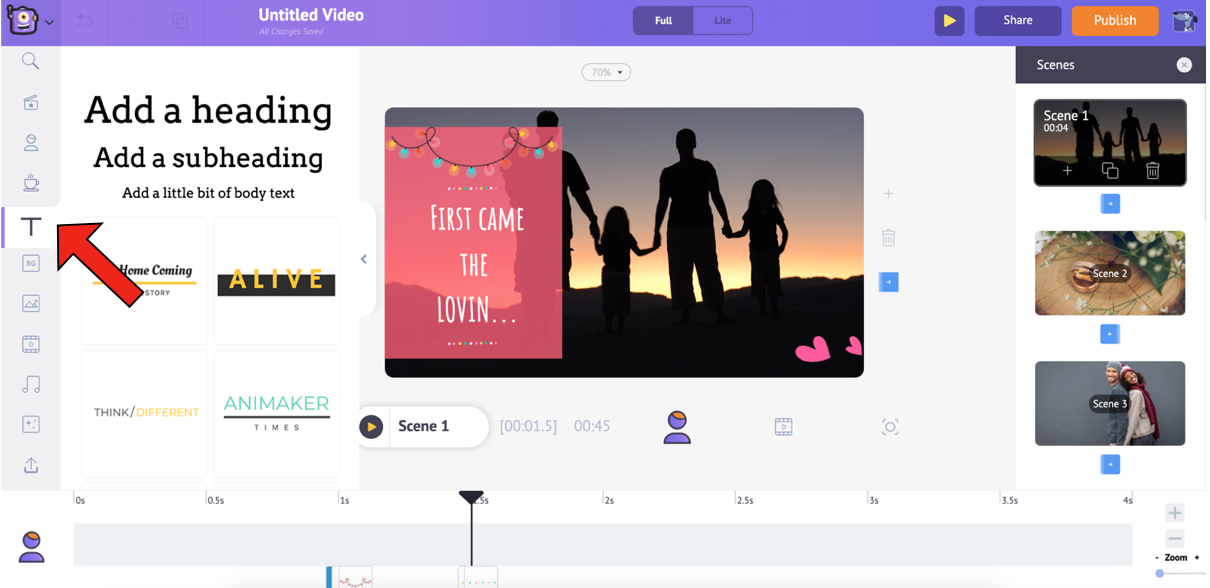Publish the video
Screen dimensions: 1210x588
1114,21
